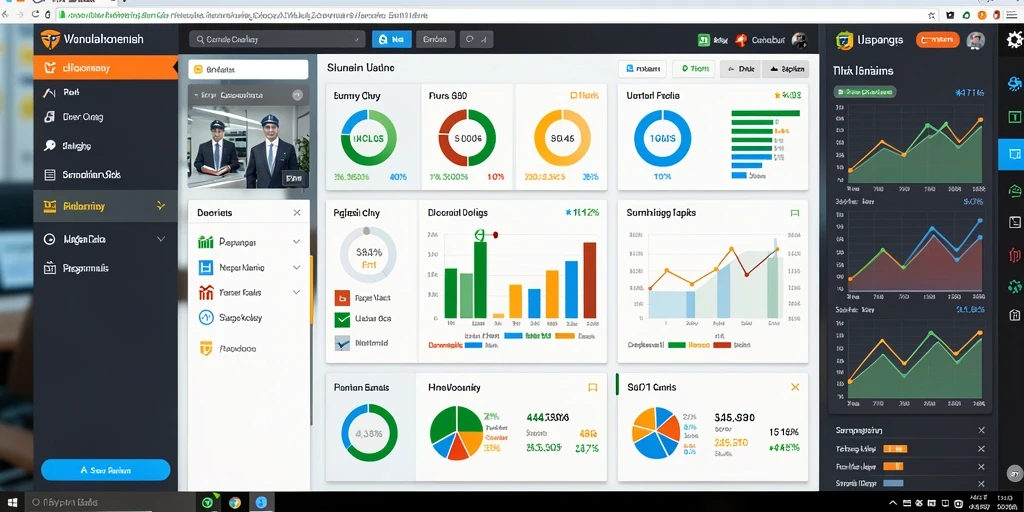Open settings via the white gear icon

(x=1013, y=40)
